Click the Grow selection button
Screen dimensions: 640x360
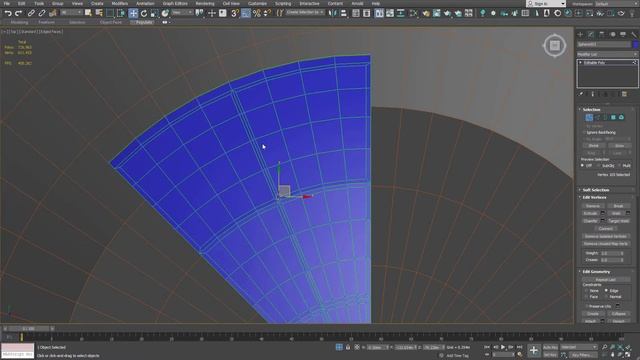click(x=620, y=146)
